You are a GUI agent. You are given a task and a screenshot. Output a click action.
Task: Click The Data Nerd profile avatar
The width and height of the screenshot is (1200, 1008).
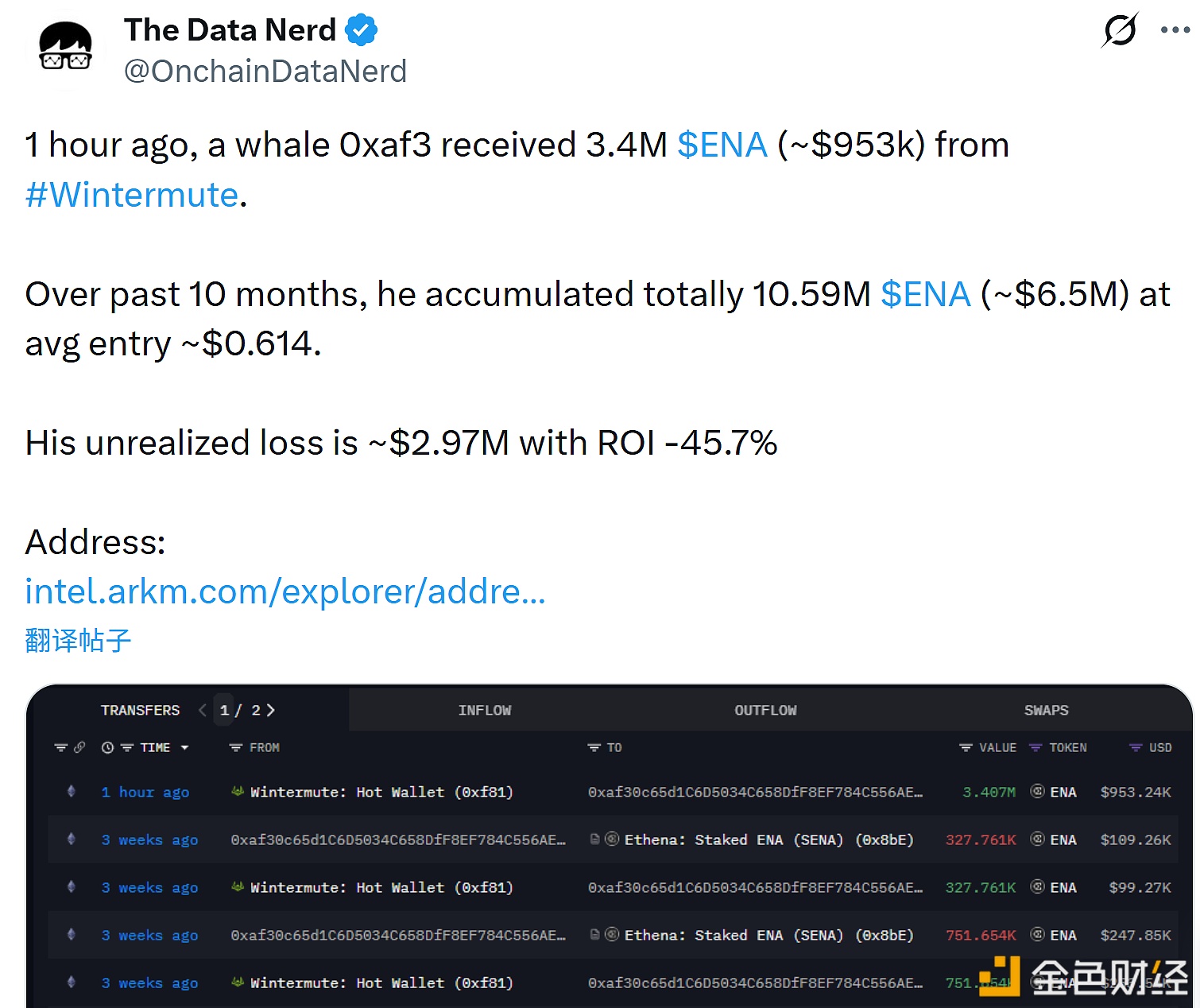[65, 49]
